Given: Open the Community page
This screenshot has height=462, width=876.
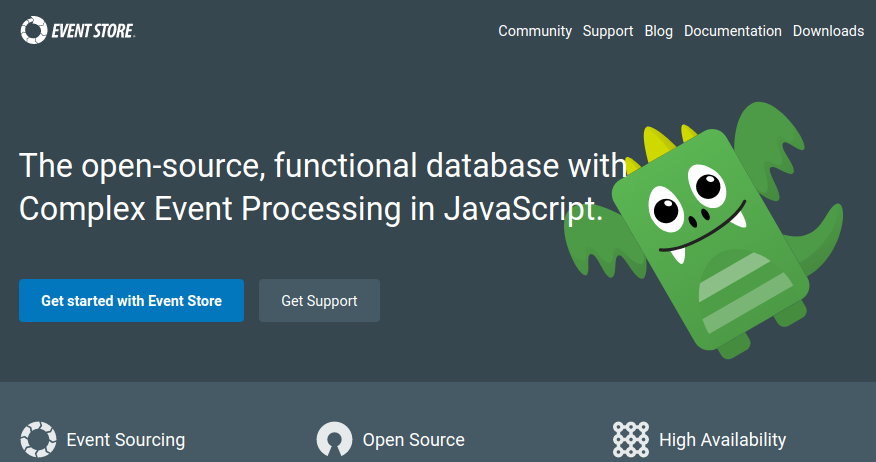Looking at the screenshot, I should 535,31.
